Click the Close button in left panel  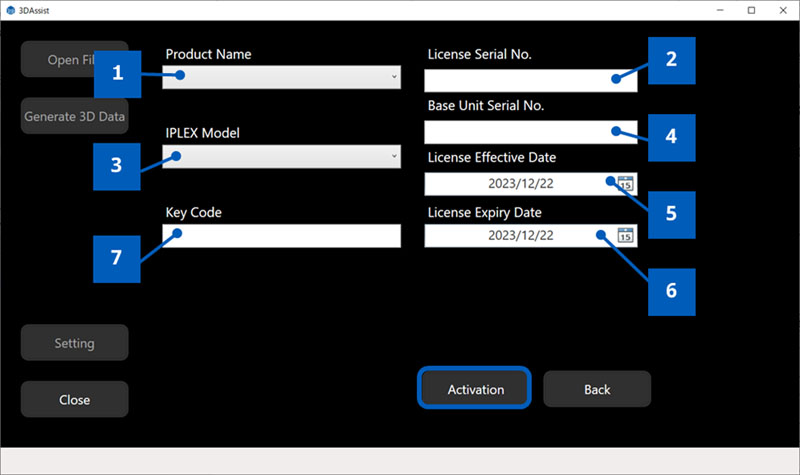74,399
